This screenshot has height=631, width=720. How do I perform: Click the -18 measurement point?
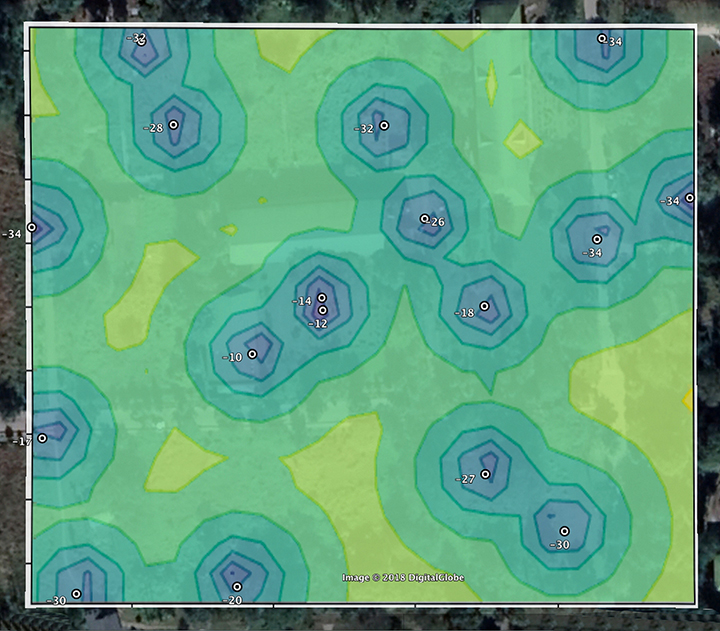click(x=484, y=306)
